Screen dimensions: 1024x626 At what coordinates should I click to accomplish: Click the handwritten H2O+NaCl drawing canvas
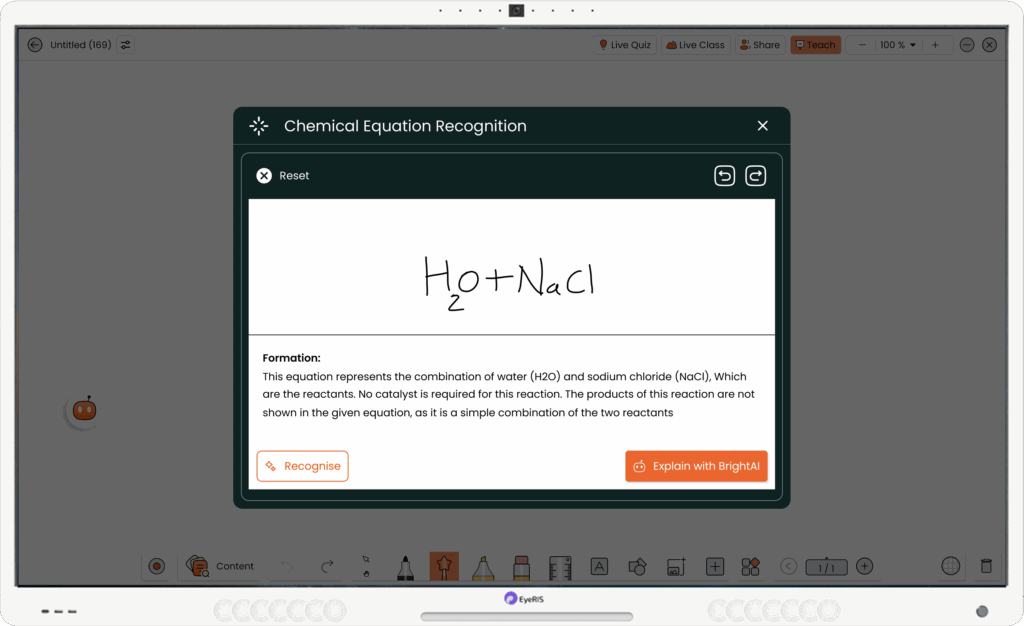[x=511, y=267]
